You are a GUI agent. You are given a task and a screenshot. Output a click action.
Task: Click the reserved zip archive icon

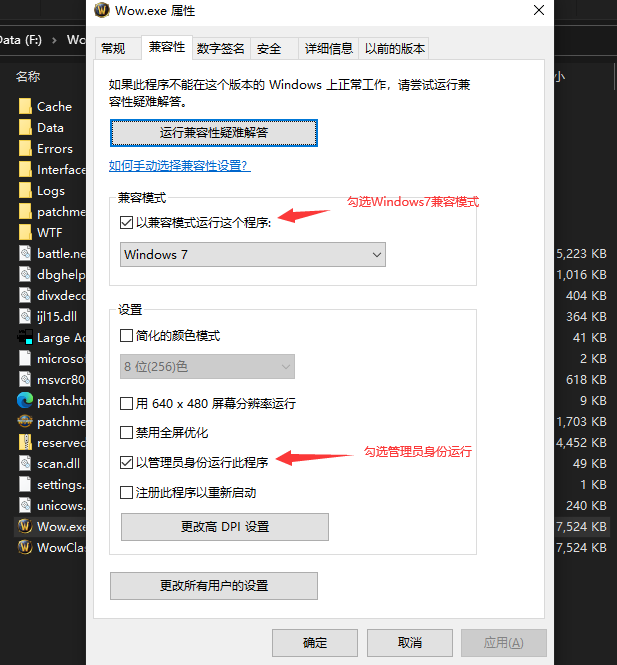tap(25, 443)
